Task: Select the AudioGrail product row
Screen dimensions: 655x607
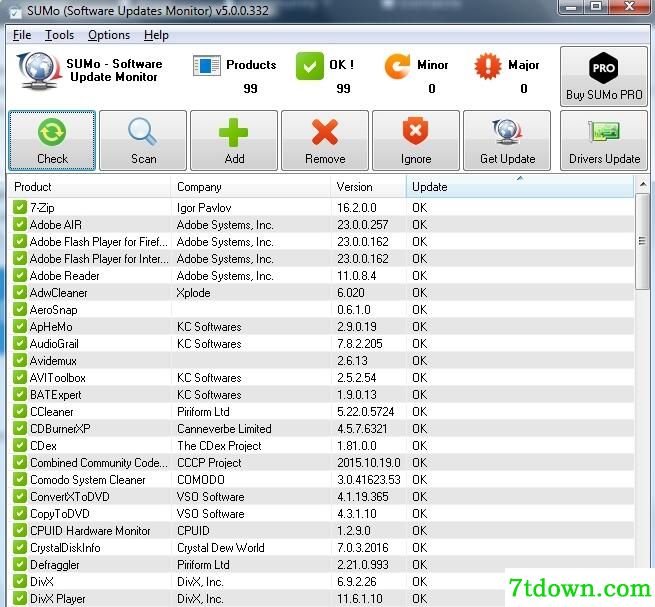Action: [321, 344]
